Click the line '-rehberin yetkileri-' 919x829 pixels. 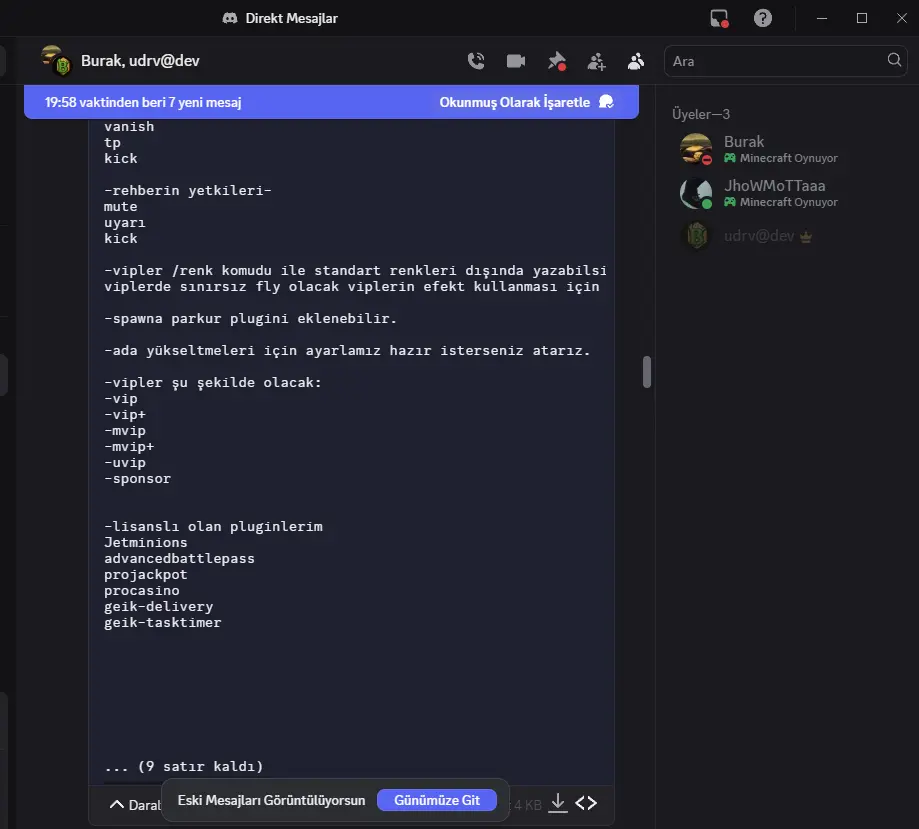point(188,191)
